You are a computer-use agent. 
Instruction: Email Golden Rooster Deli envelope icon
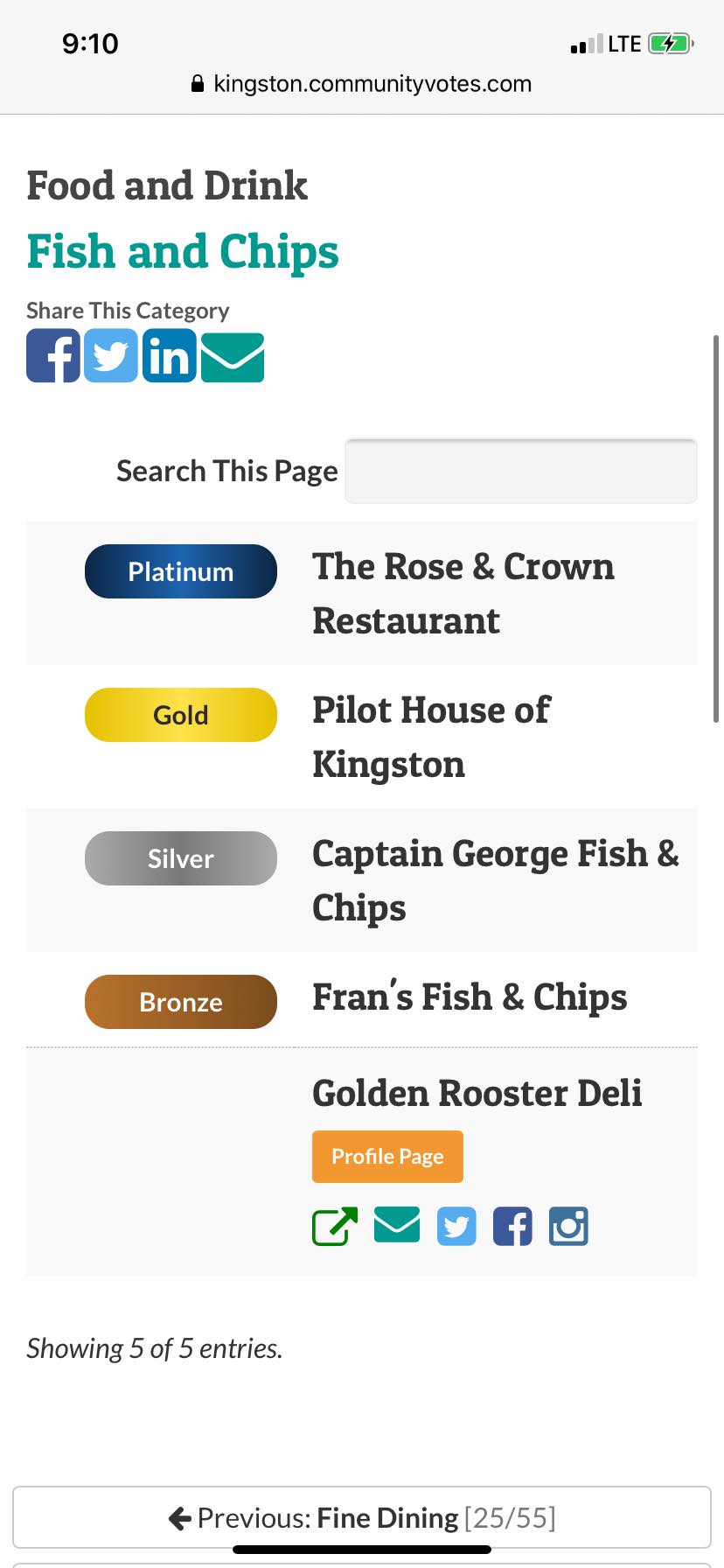[397, 1225]
